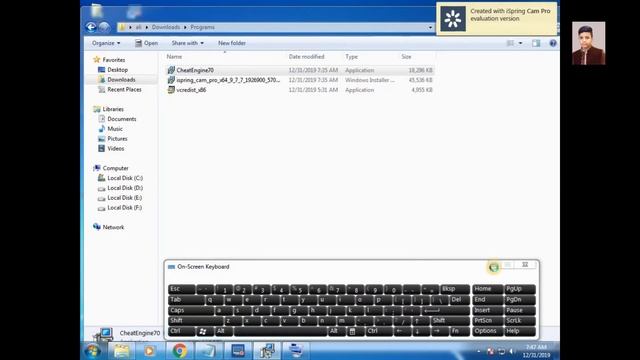Toggle the left Alt key on keyboard
The width and height of the screenshot is (640, 360).
pyautogui.click(x=223, y=331)
